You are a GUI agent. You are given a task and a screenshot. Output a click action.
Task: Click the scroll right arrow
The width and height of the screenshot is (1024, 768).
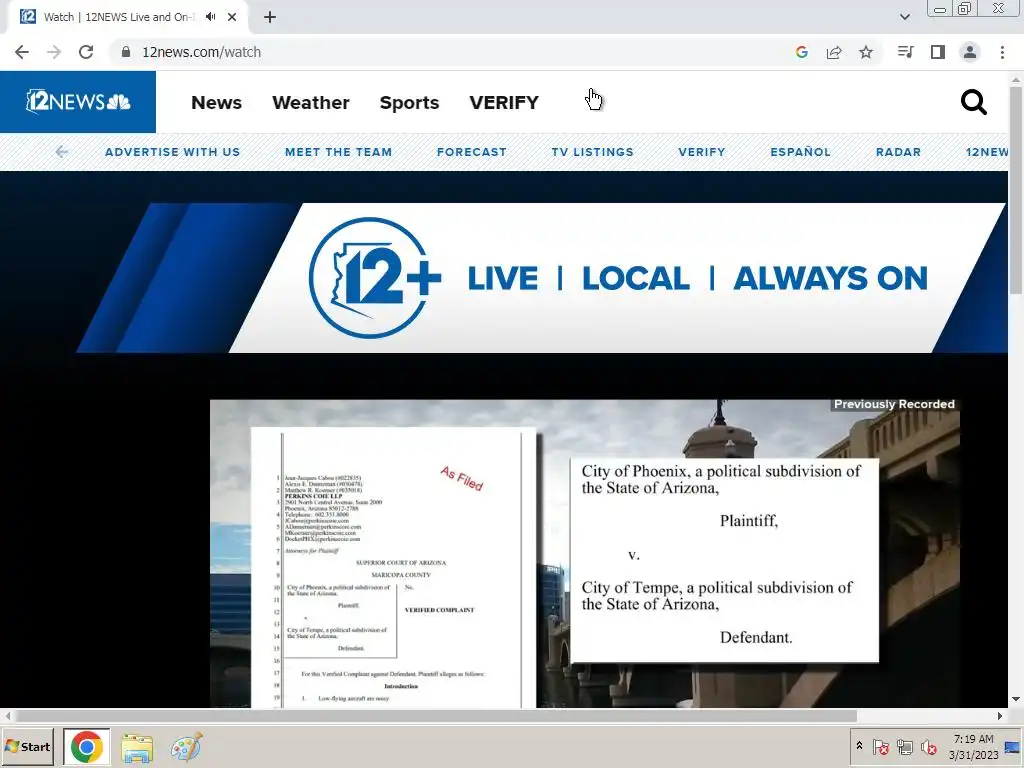(x=1000, y=716)
